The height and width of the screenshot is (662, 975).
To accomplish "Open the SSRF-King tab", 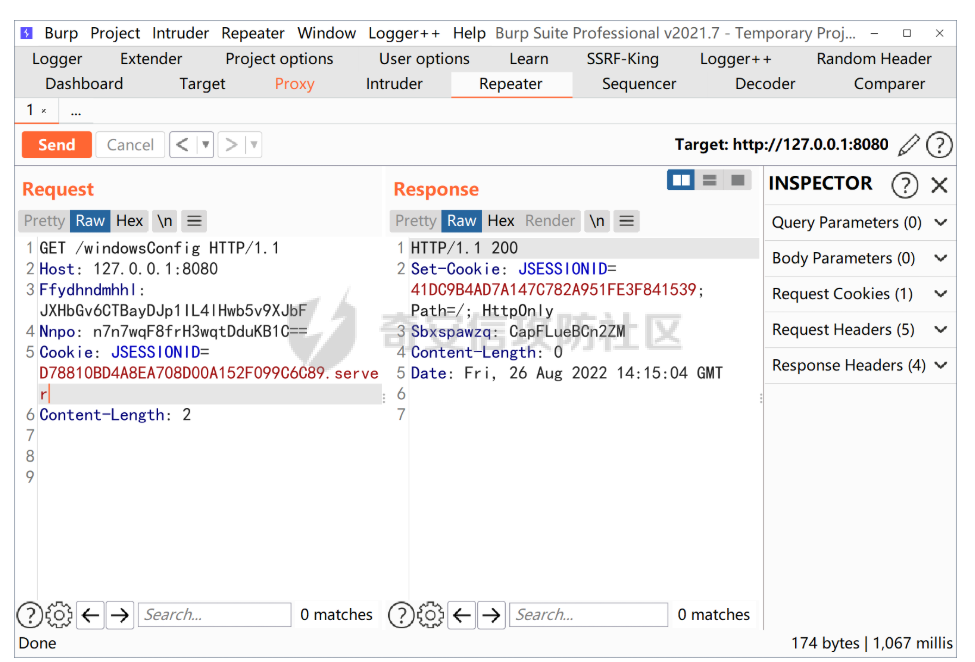I will click(x=622, y=59).
